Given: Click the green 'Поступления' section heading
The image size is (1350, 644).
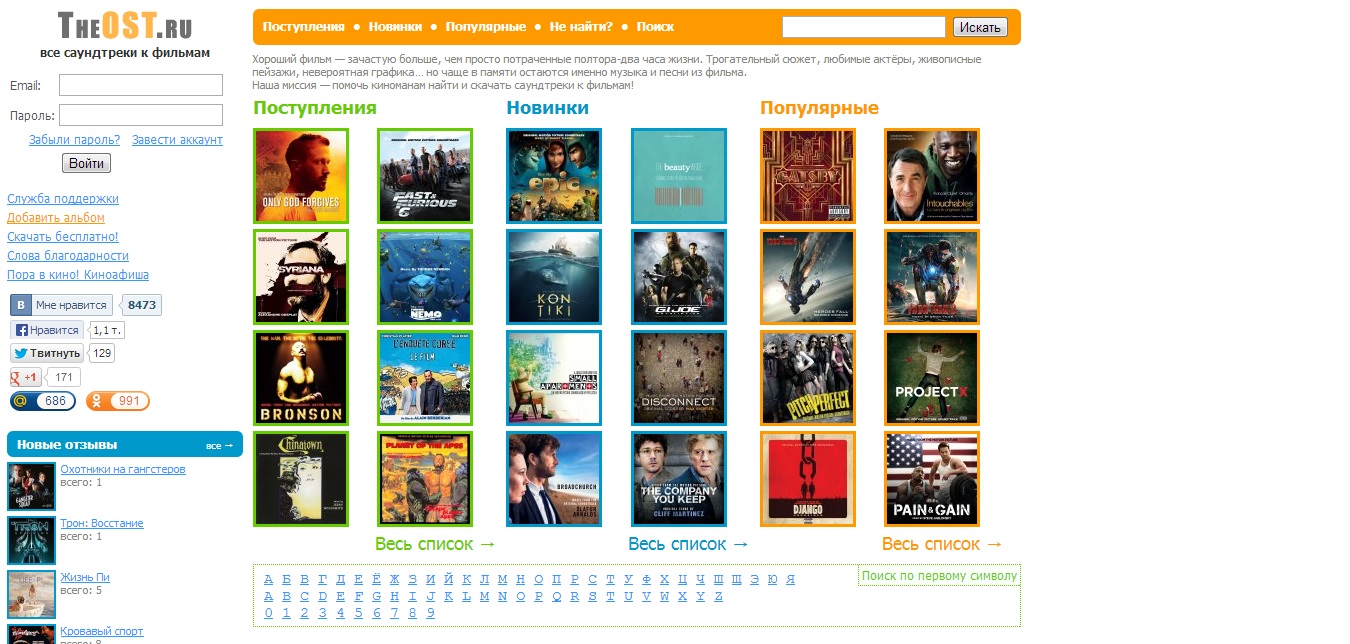Looking at the screenshot, I should (x=315, y=108).
